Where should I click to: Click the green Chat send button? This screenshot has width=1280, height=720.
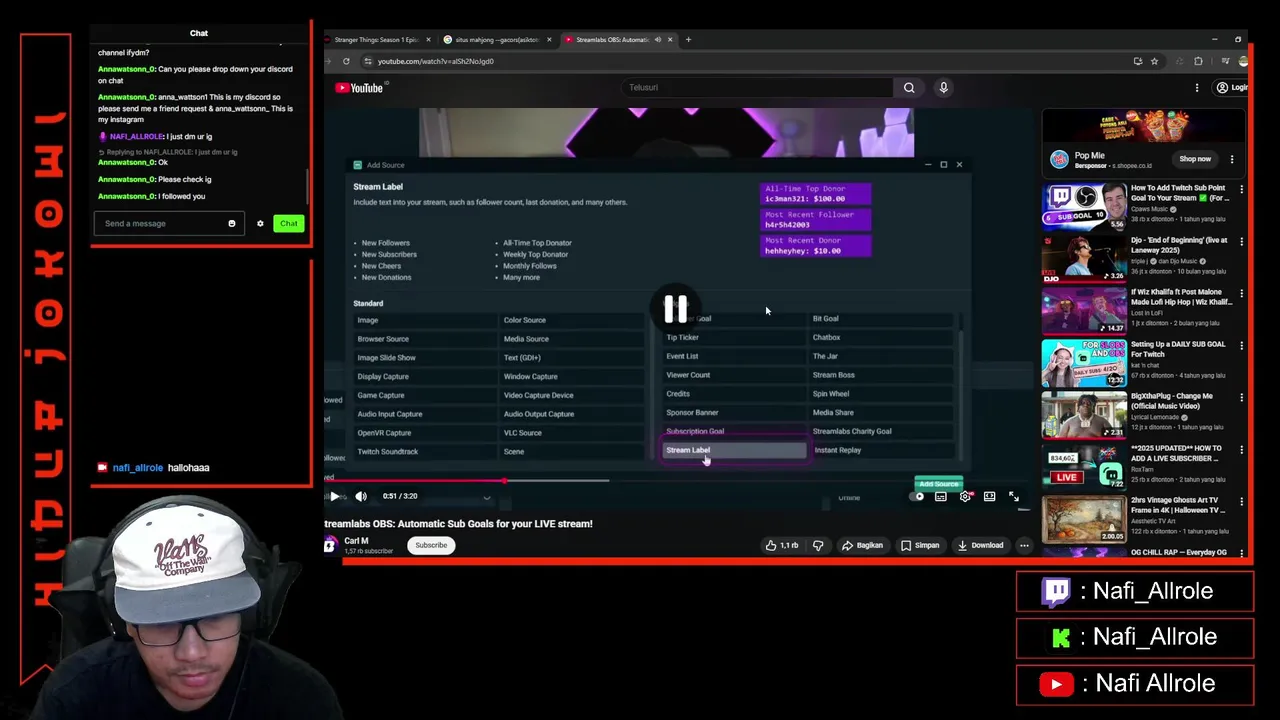pos(288,223)
